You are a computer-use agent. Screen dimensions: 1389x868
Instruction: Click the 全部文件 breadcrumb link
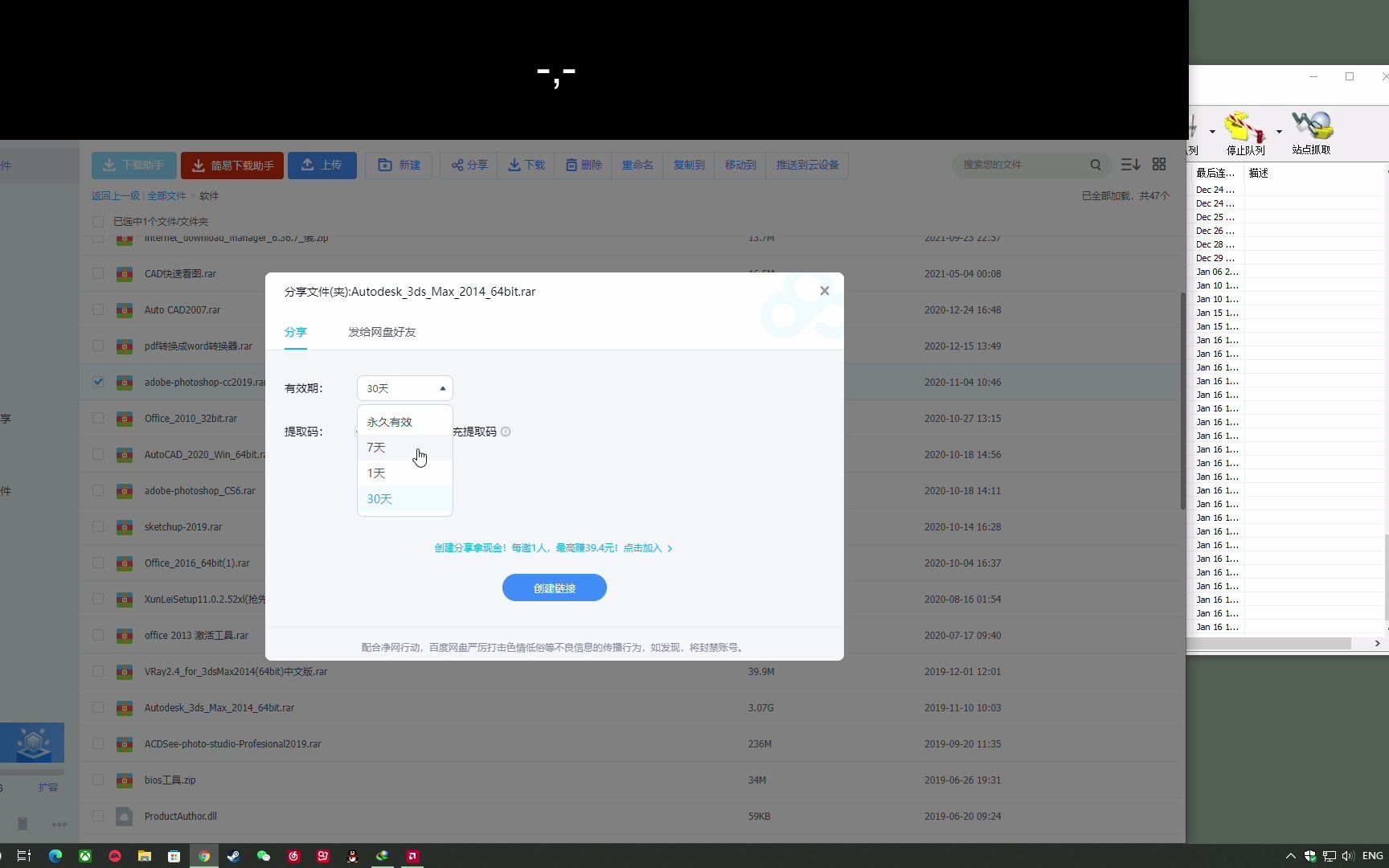pos(166,196)
